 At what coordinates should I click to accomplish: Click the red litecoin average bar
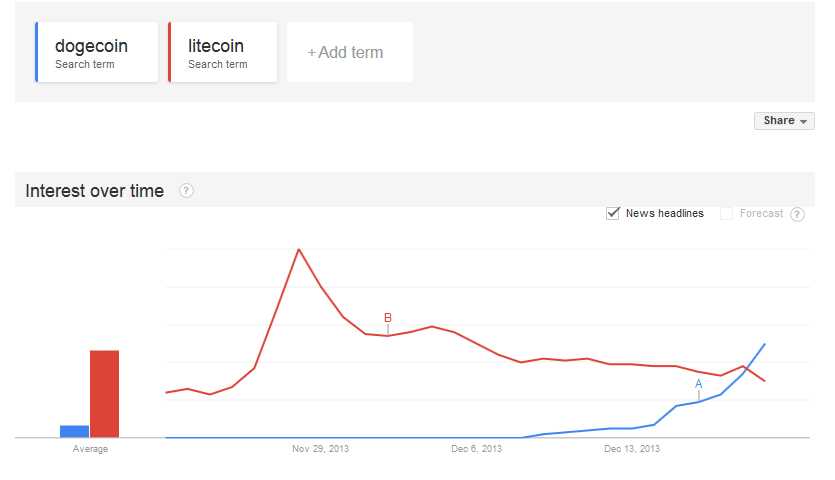(104, 394)
